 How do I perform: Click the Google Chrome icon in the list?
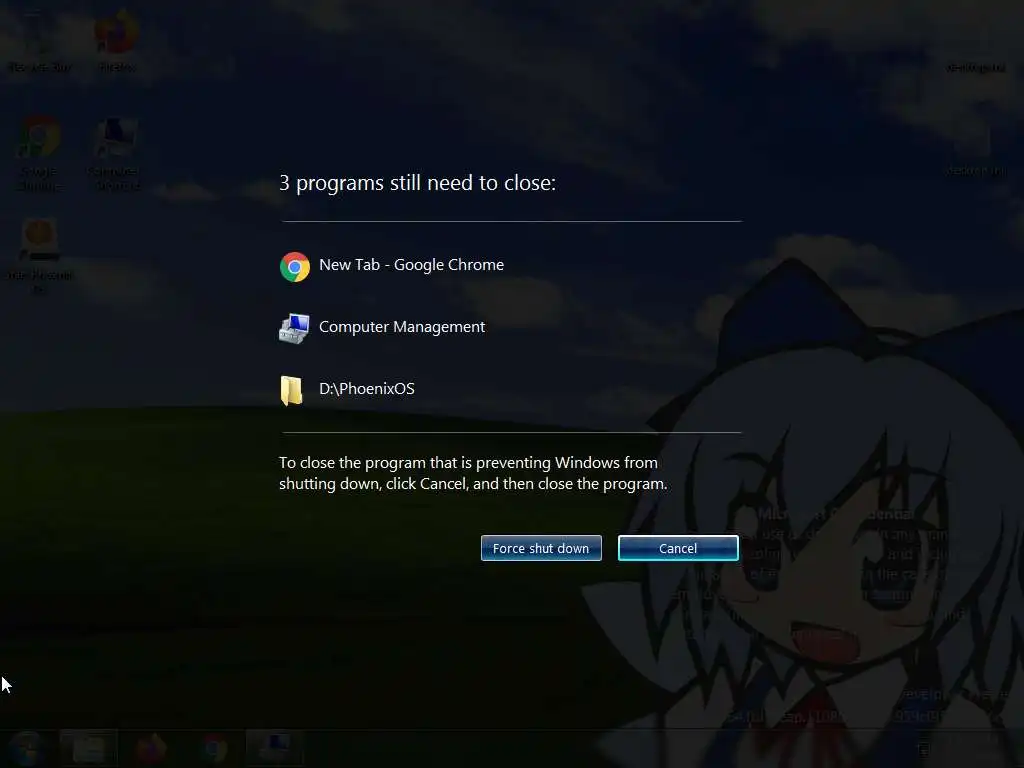tap(295, 266)
